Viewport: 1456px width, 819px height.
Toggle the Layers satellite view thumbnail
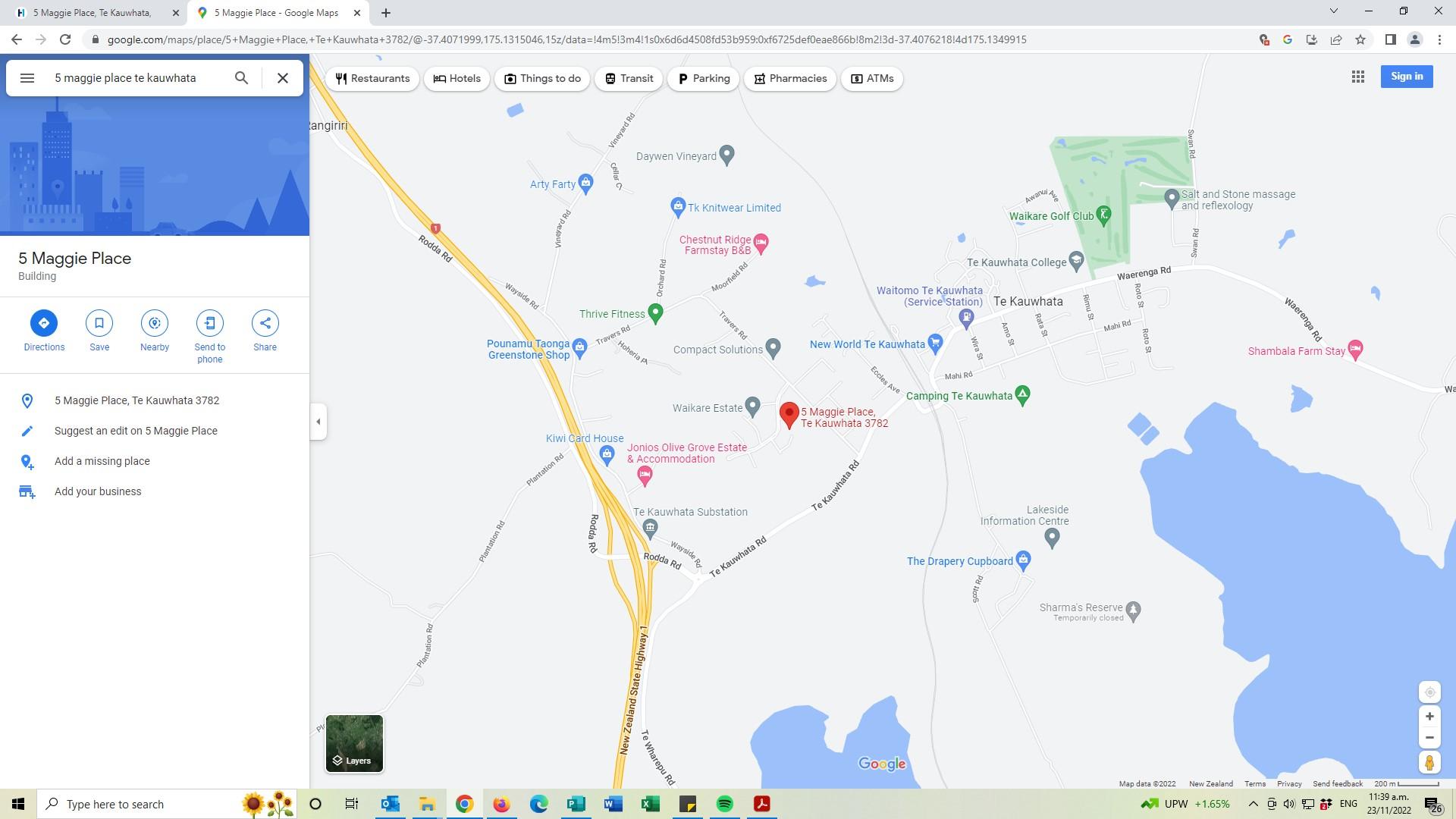pyautogui.click(x=354, y=743)
